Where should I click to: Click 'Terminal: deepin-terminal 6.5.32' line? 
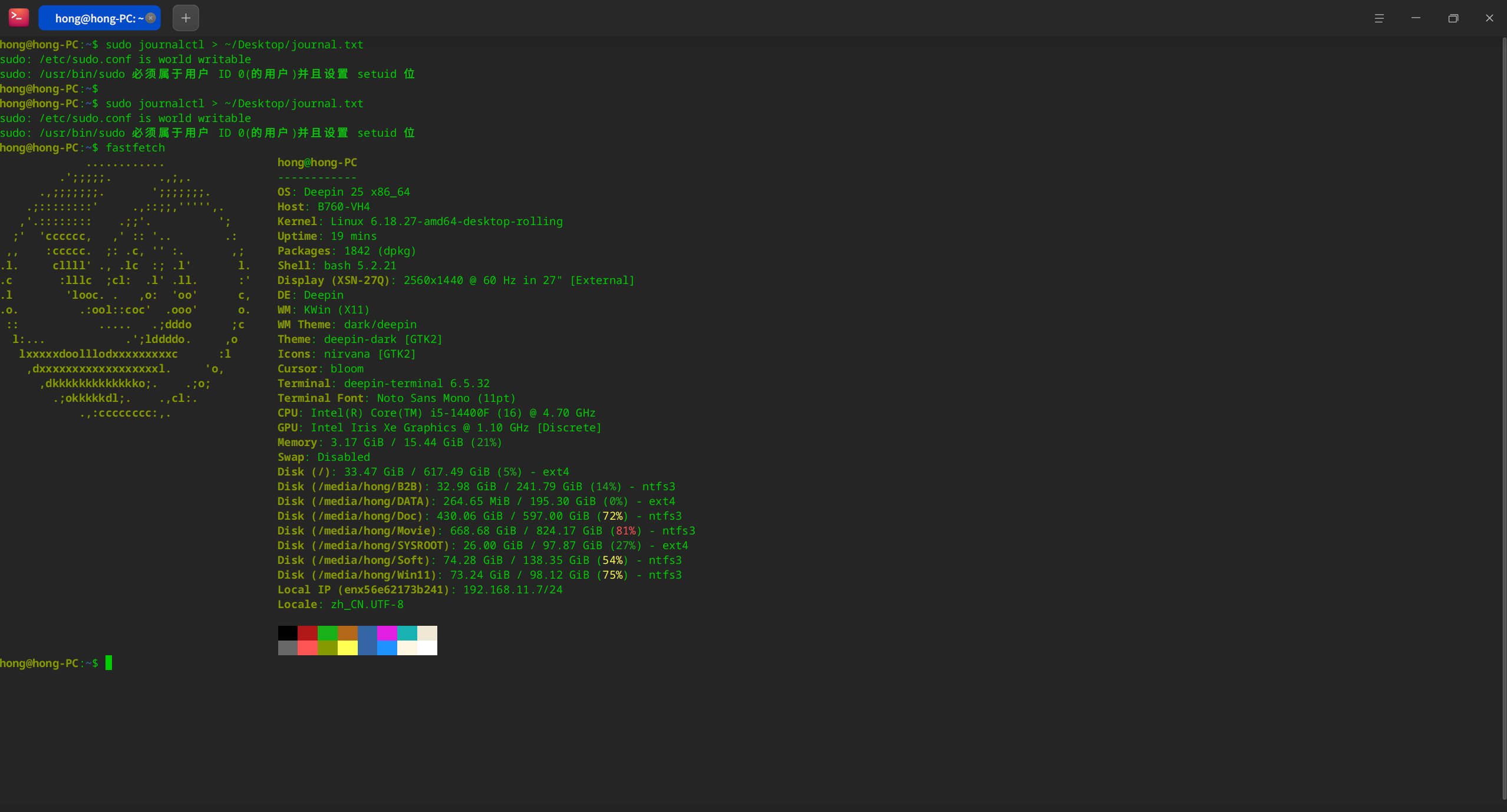tap(384, 384)
